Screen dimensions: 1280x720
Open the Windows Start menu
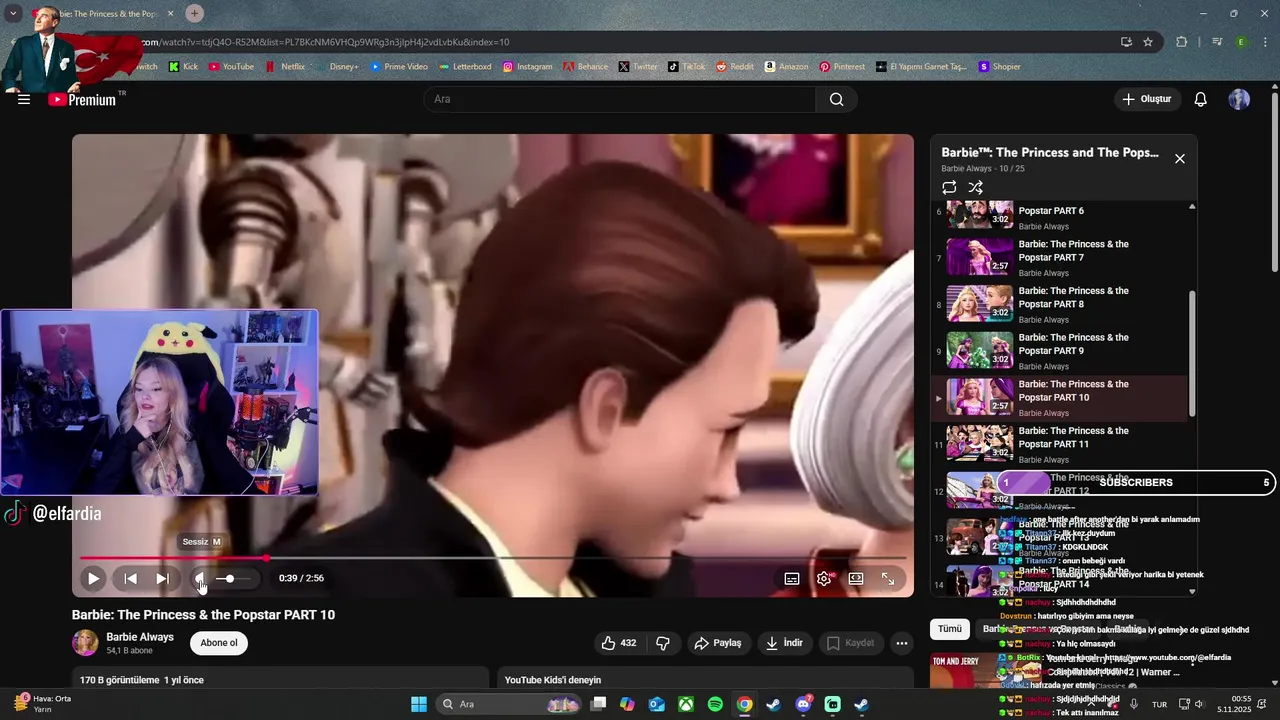click(x=418, y=704)
